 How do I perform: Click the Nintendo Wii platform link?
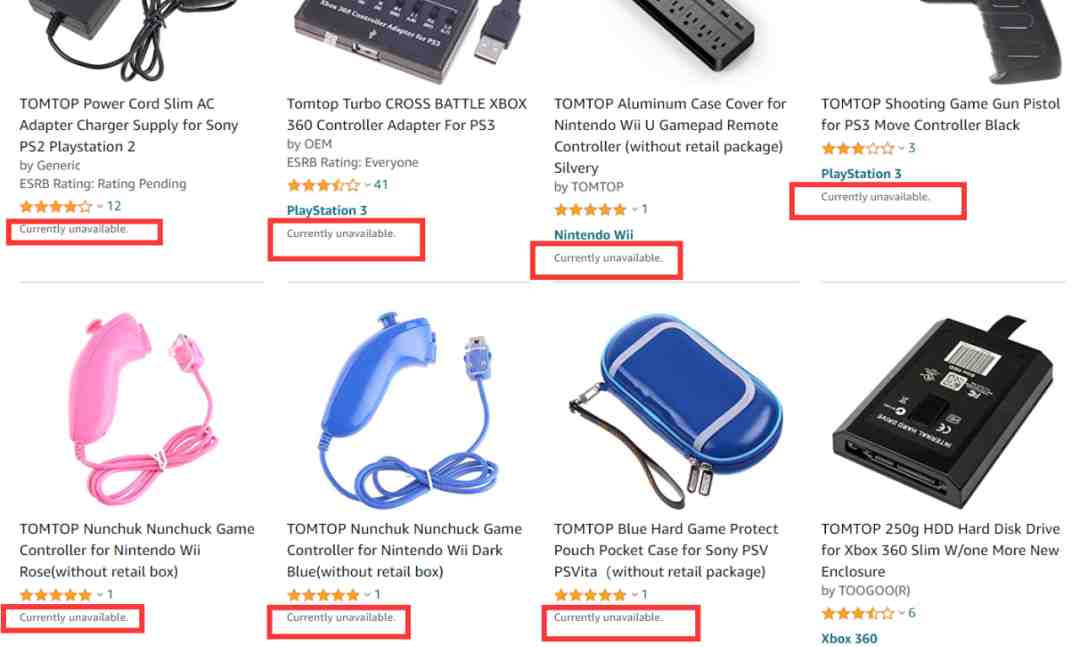pyautogui.click(x=593, y=235)
